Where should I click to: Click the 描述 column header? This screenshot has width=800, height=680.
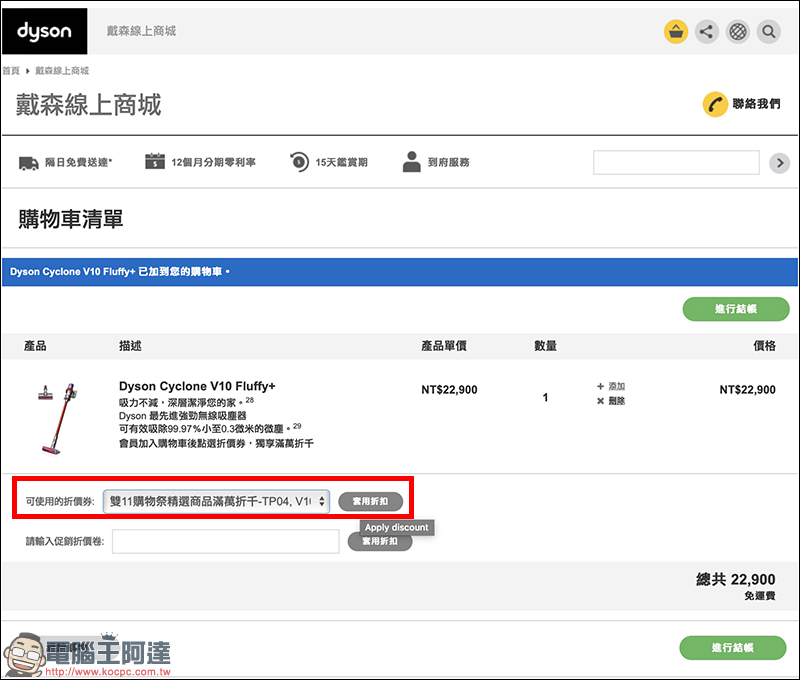point(130,346)
